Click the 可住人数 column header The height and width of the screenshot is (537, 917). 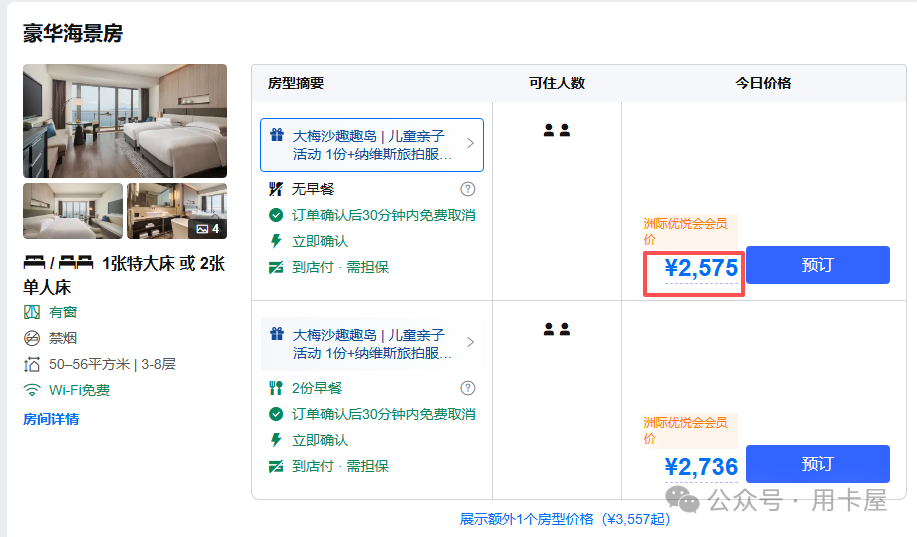click(x=557, y=83)
